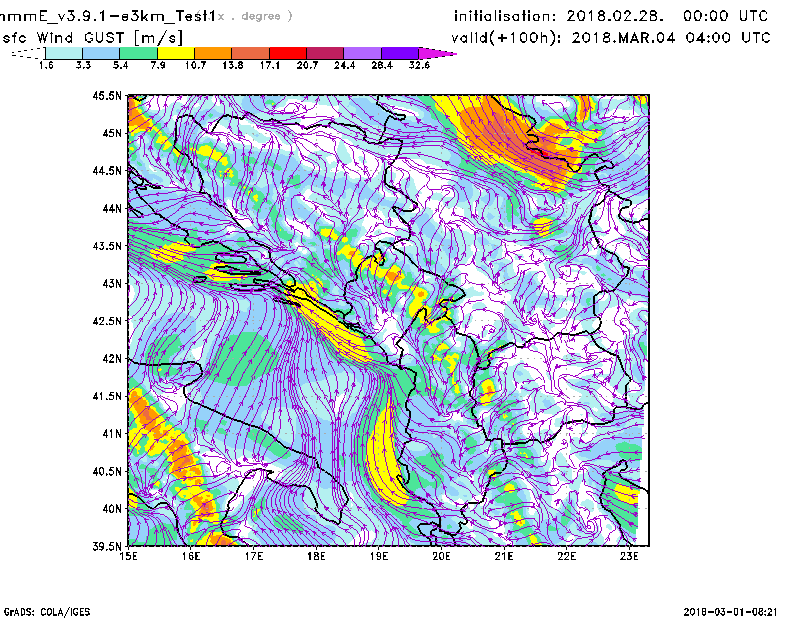Click the '00:00 UTC' initialisation time

tap(726, 16)
